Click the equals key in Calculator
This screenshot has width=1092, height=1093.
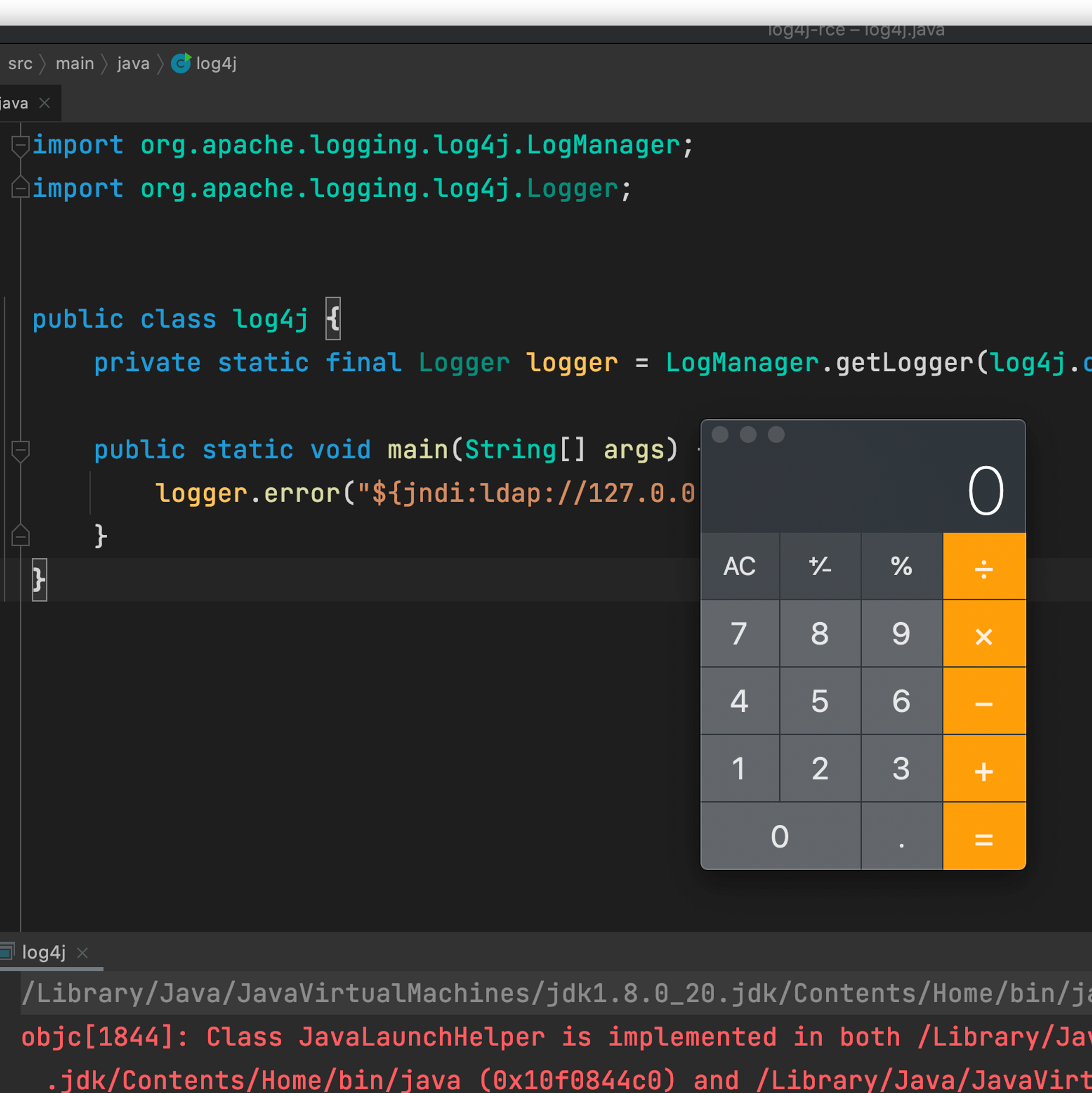click(984, 836)
